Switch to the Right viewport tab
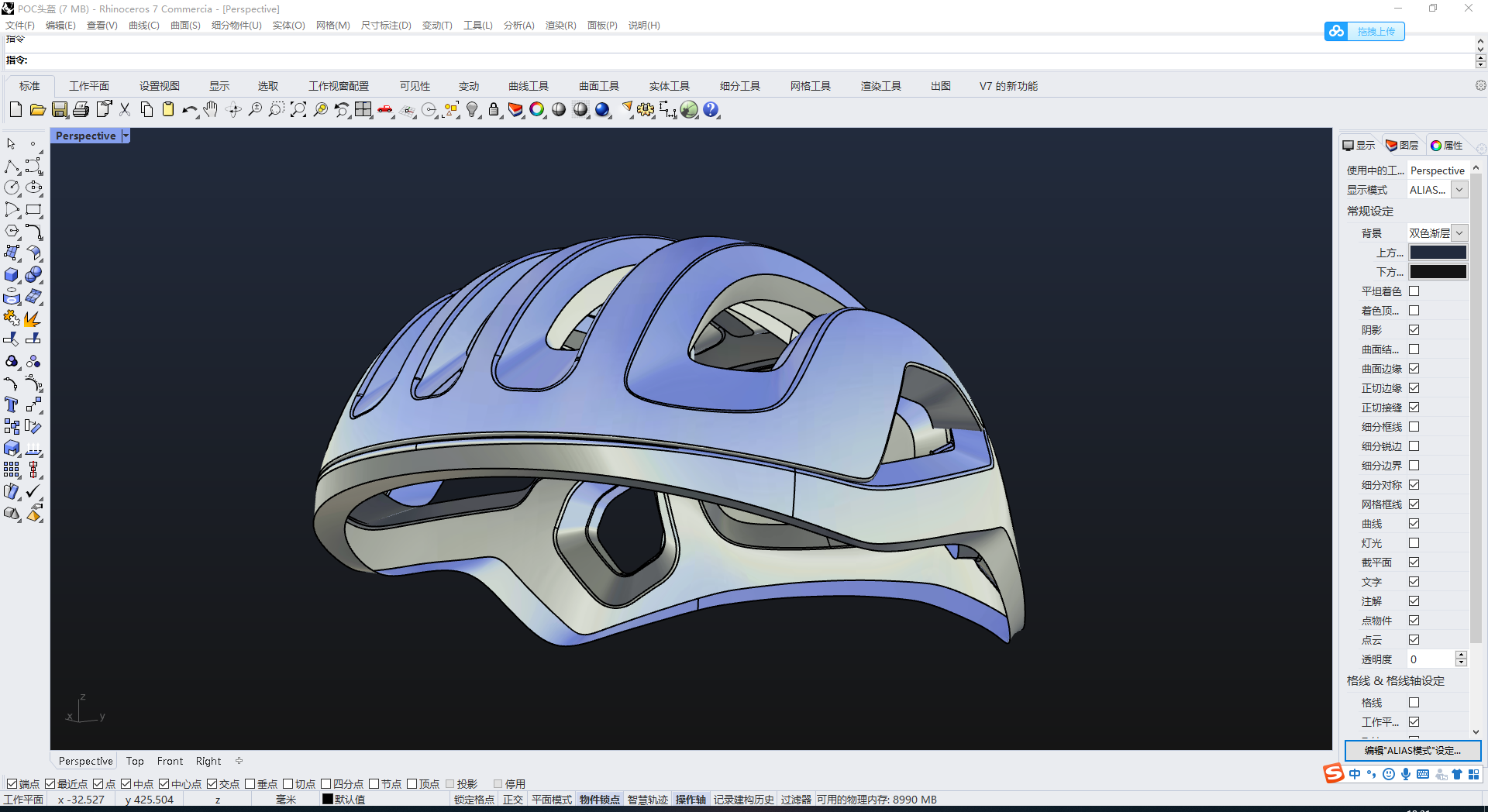 click(208, 761)
